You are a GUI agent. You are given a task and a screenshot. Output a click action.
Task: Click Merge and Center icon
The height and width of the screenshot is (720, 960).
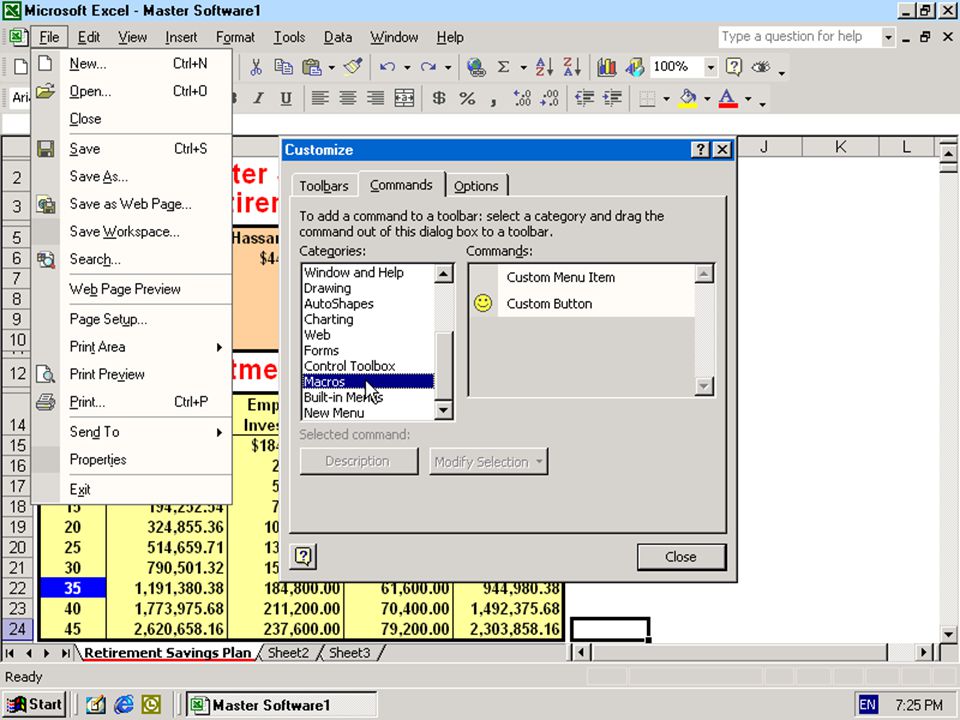click(404, 98)
